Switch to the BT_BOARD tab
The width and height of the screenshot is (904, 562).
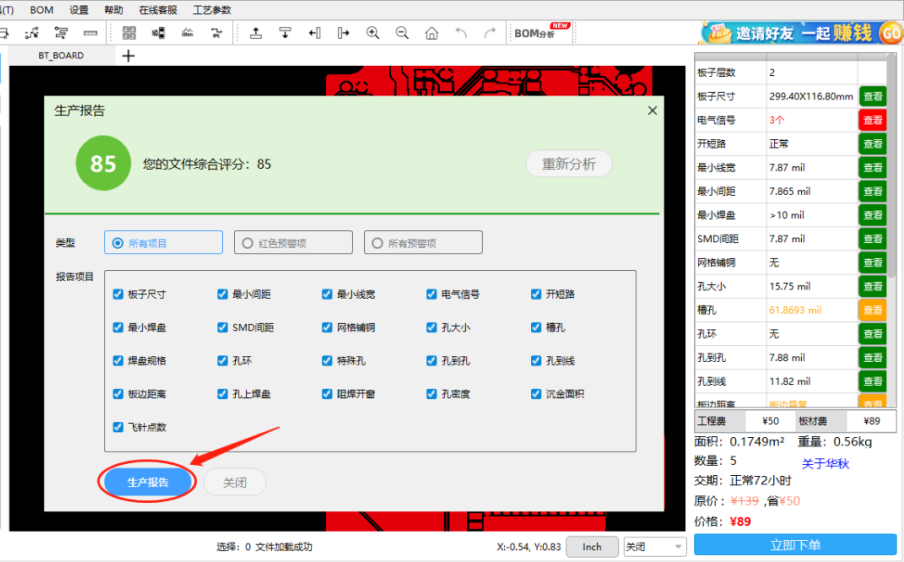pos(61,55)
